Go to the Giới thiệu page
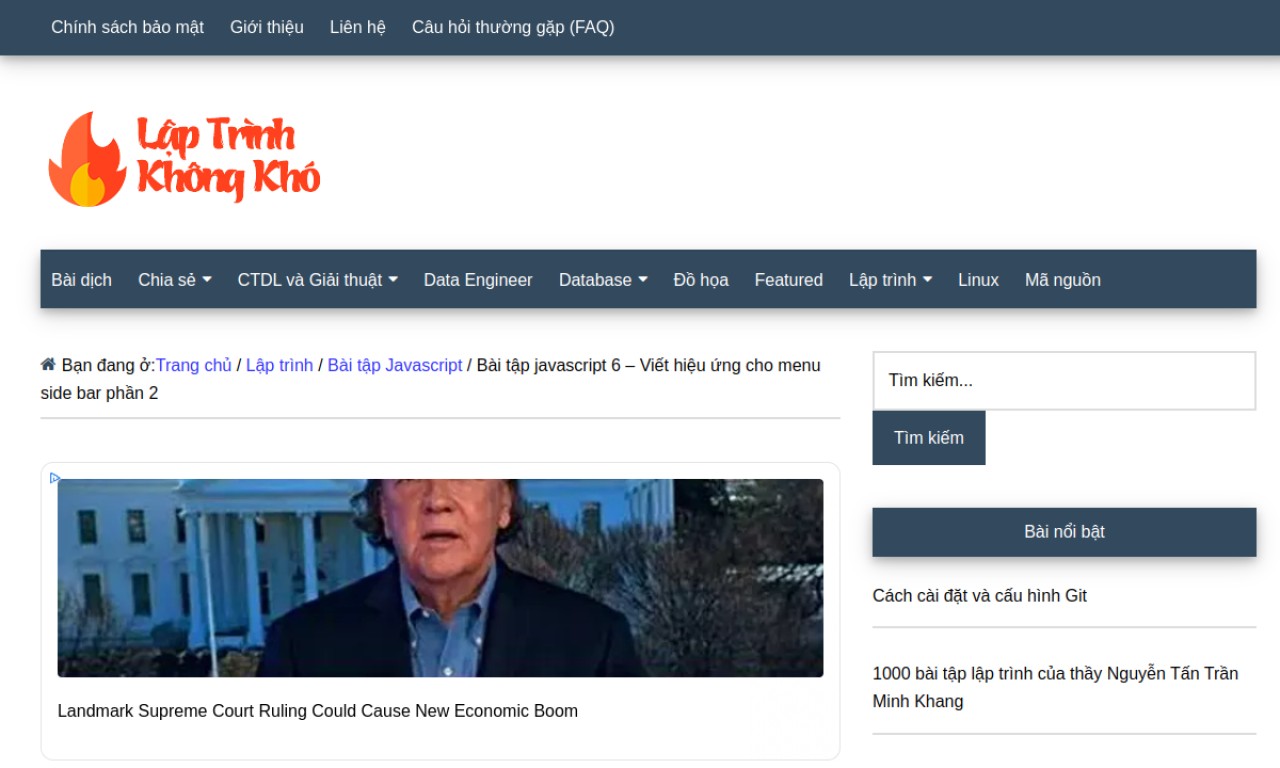 click(267, 27)
